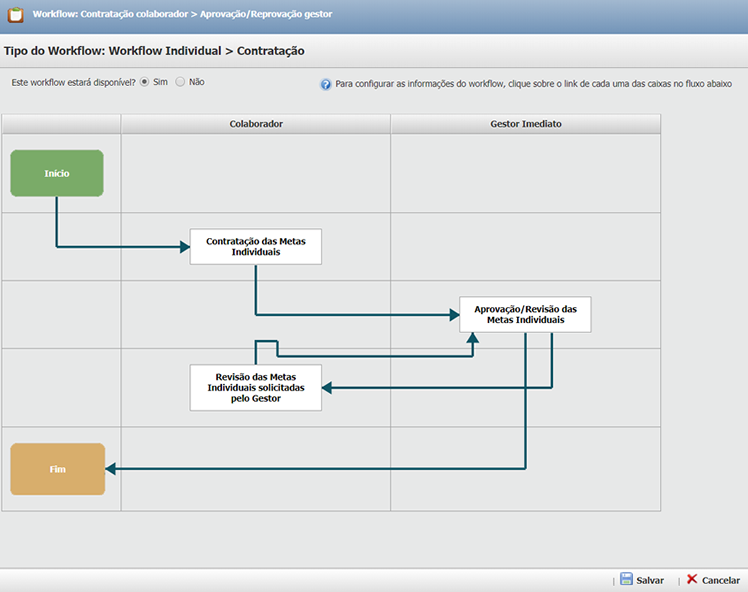The width and height of the screenshot is (748, 592).
Task: Click the workflow availability question label
Action: 72,82
